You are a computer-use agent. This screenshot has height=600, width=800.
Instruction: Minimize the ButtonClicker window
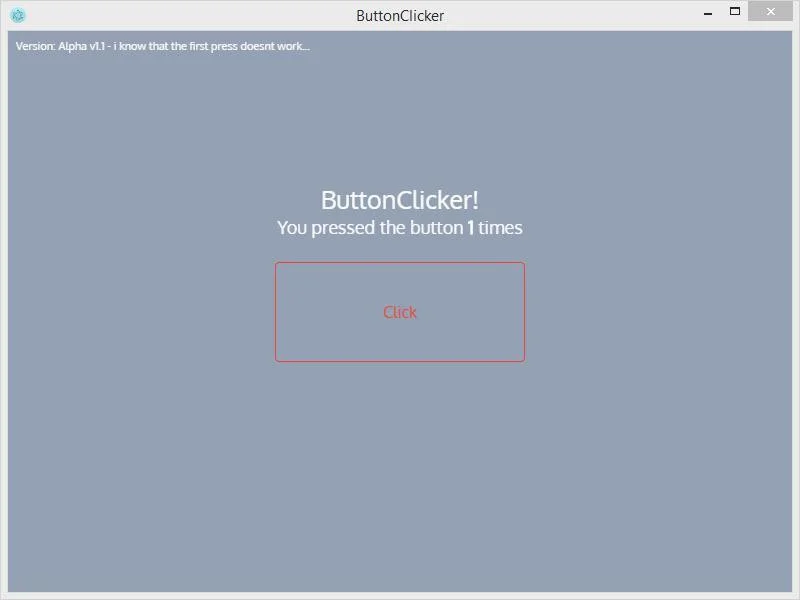(x=708, y=12)
